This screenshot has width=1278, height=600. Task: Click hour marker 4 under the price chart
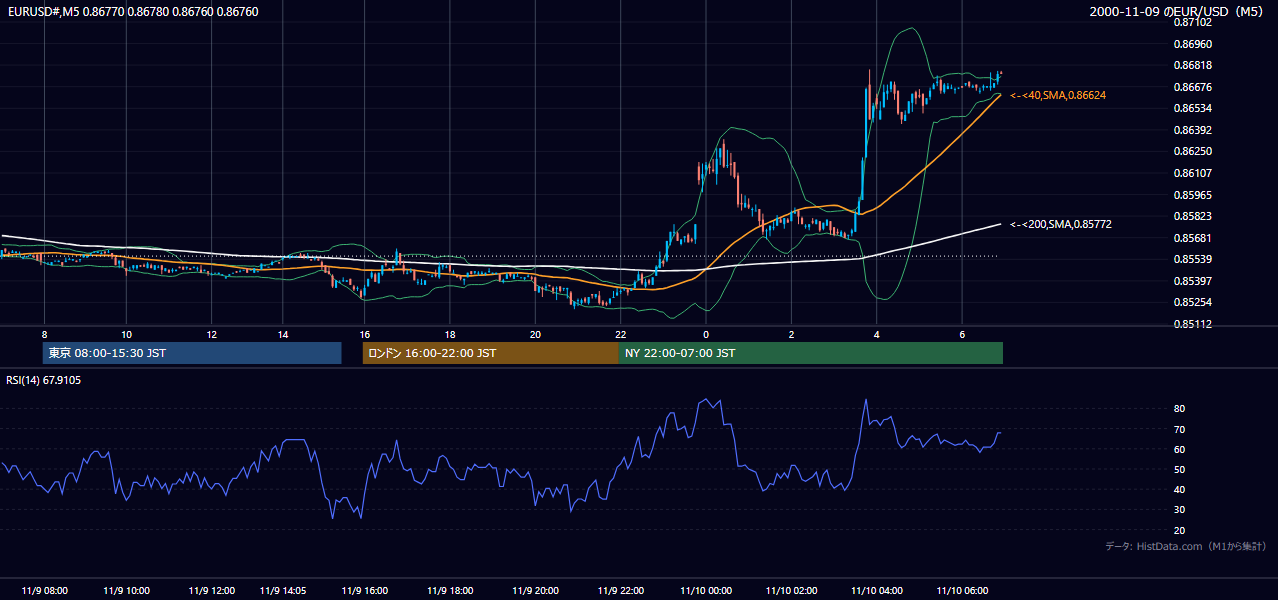[x=877, y=334]
